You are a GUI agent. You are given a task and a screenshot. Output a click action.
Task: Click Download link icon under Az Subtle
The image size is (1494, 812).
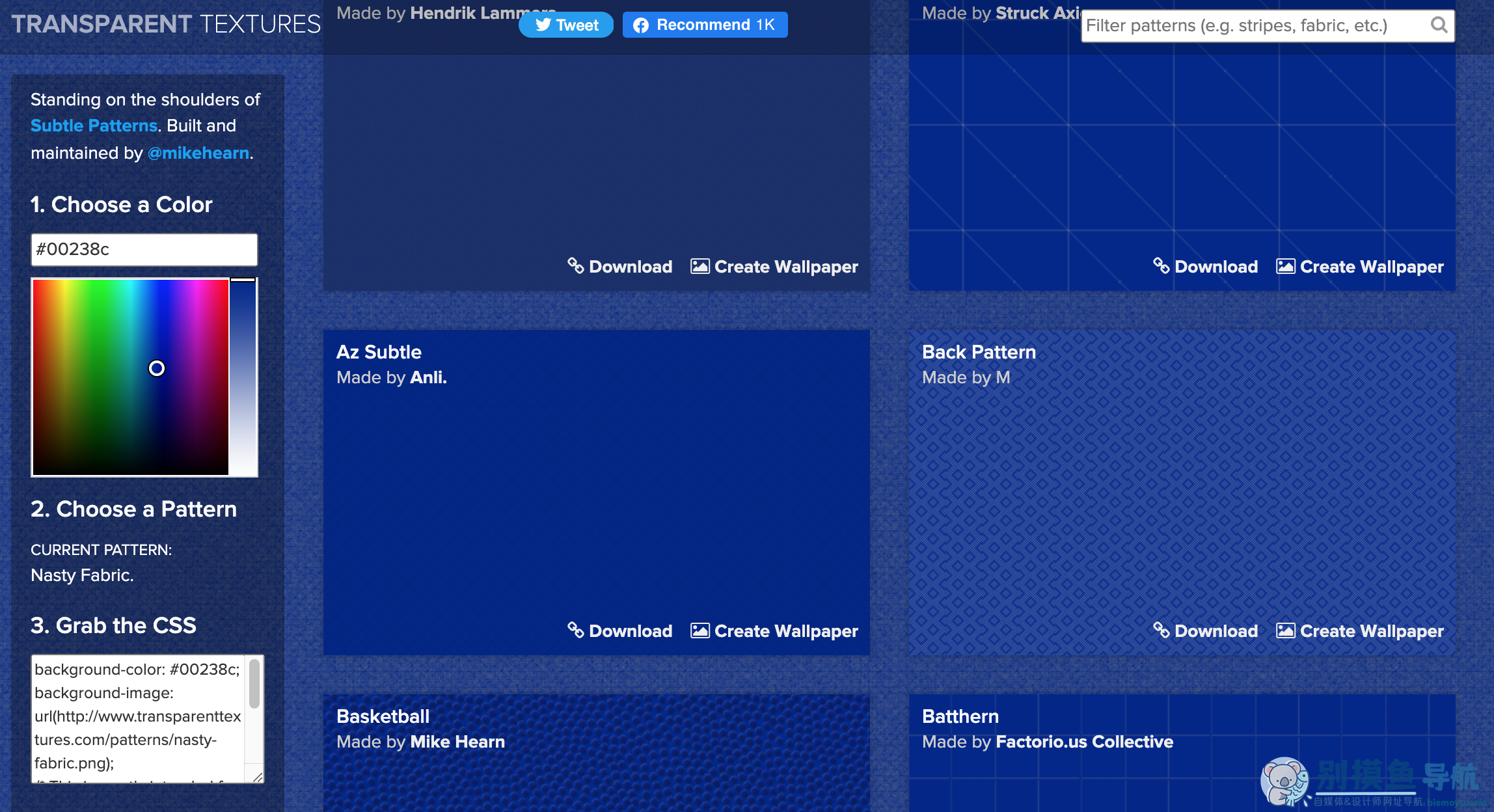coord(575,630)
